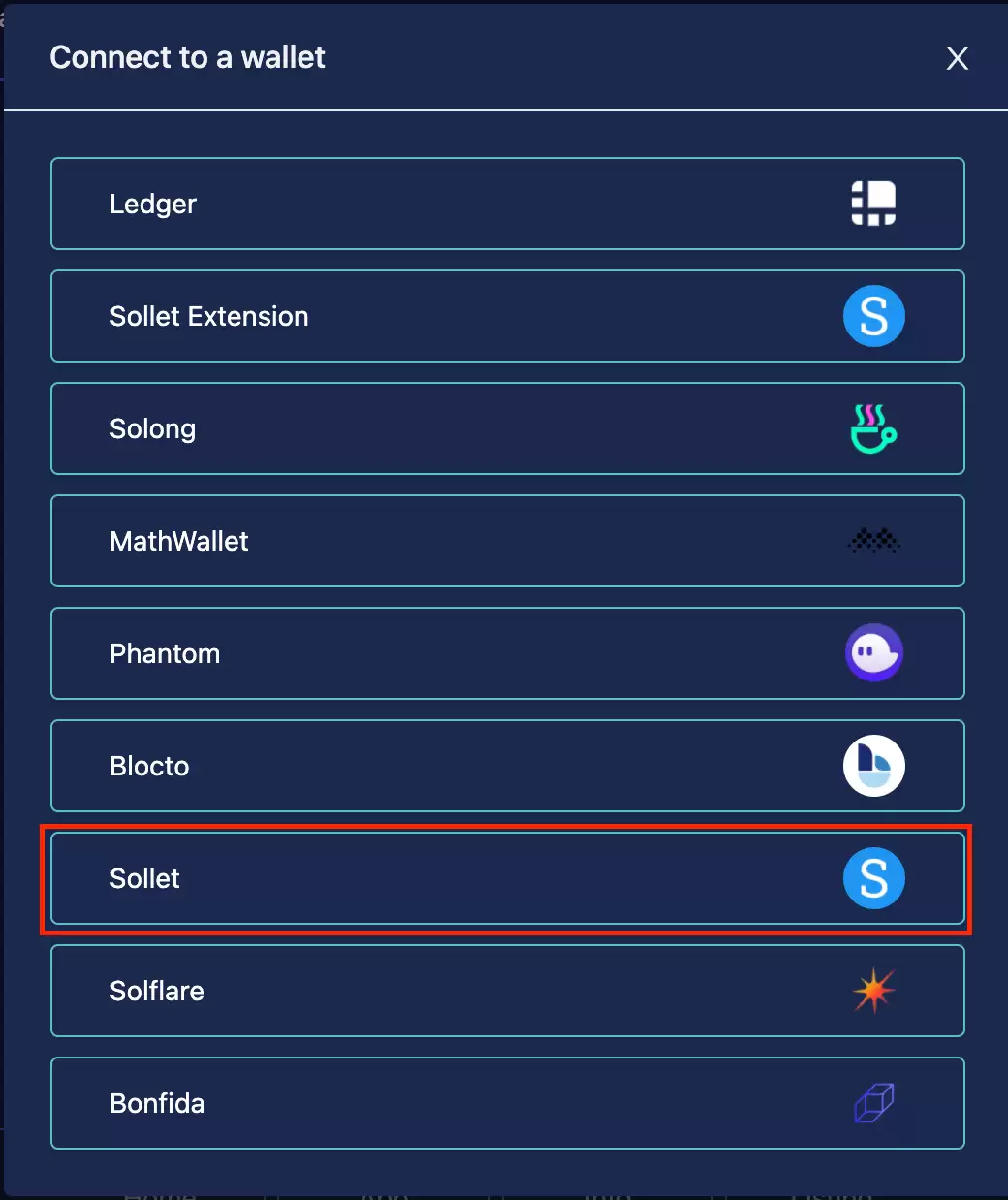Click the MathWallet dotted logo icon
The image size is (1008, 1200).
click(873, 541)
